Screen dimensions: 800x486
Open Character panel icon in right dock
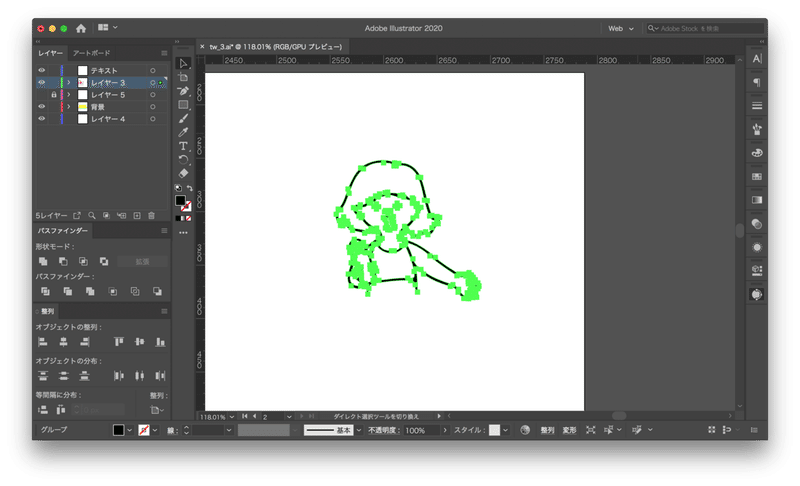[x=757, y=59]
